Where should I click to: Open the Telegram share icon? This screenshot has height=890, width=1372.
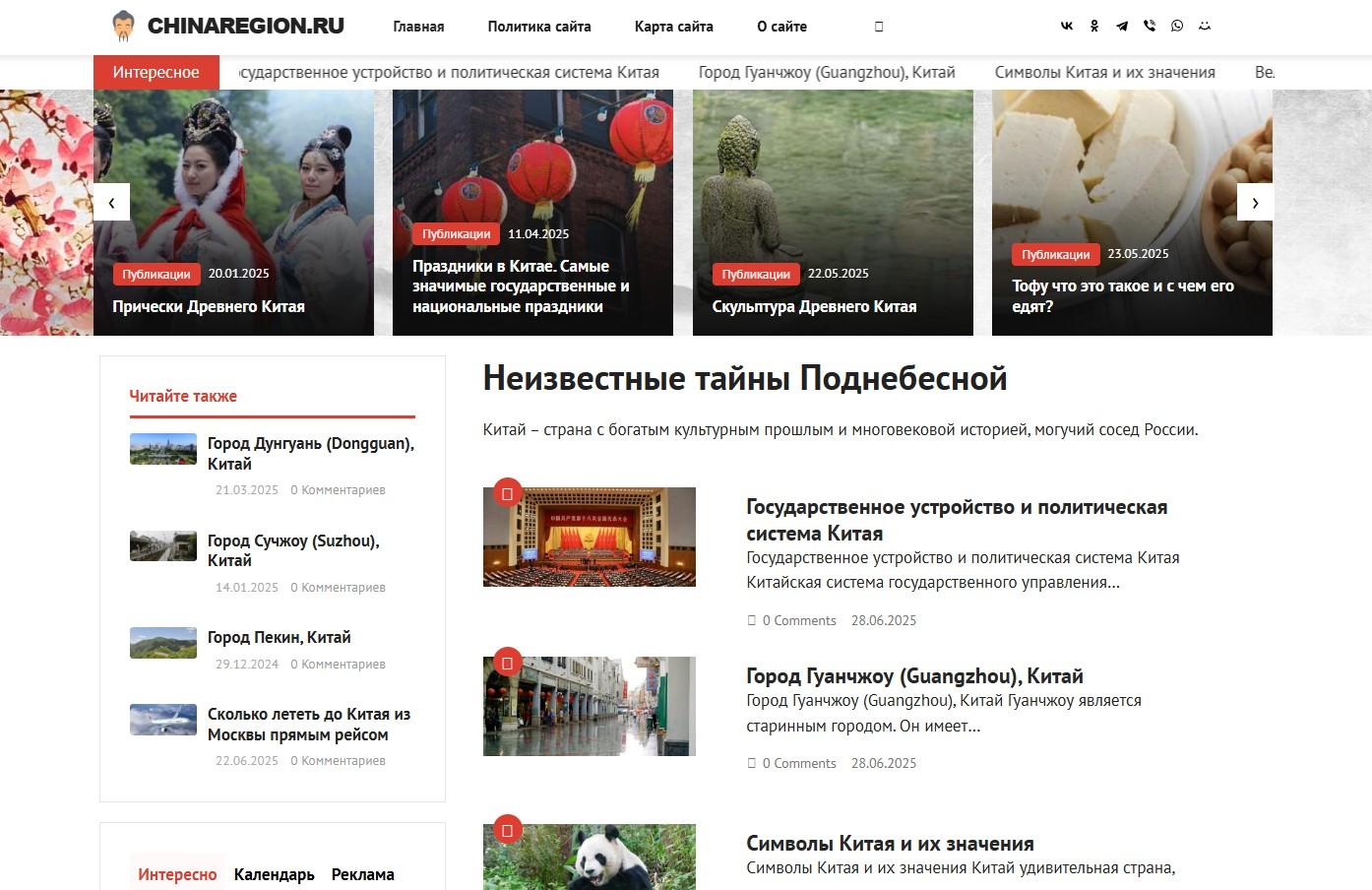(1122, 27)
